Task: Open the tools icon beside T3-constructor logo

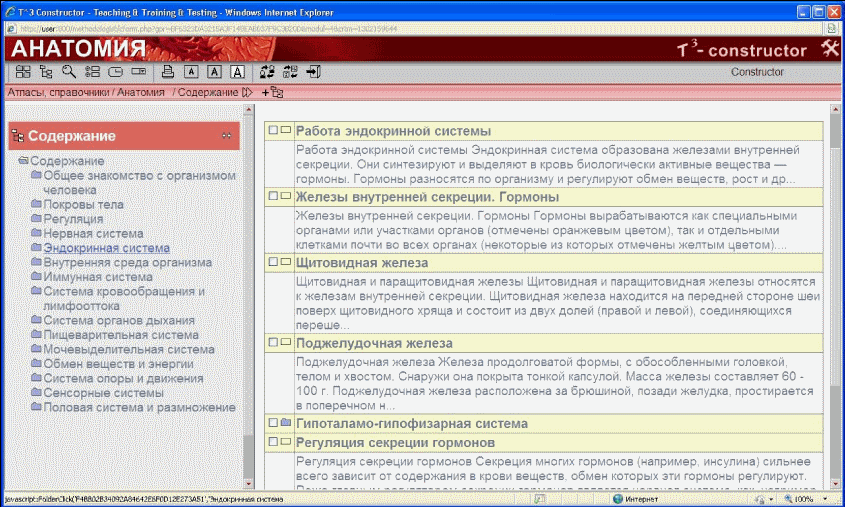Action: click(x=829, y=49)
